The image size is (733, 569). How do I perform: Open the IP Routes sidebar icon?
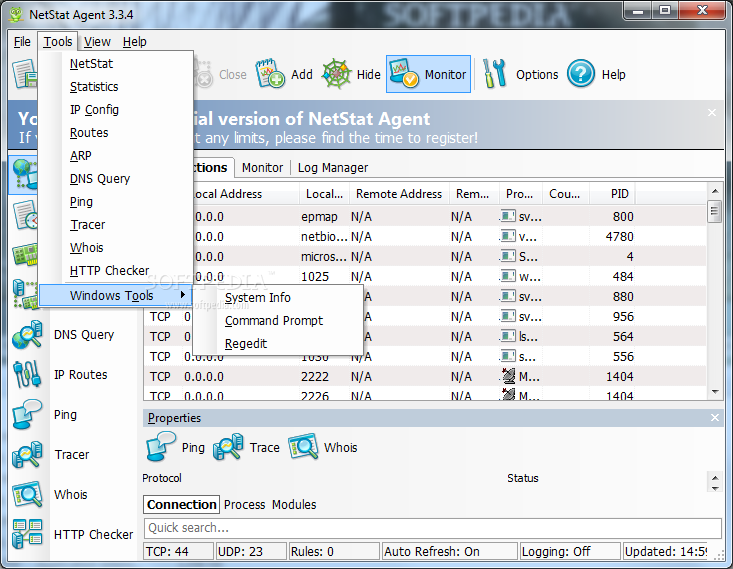[x=27, y=375]
